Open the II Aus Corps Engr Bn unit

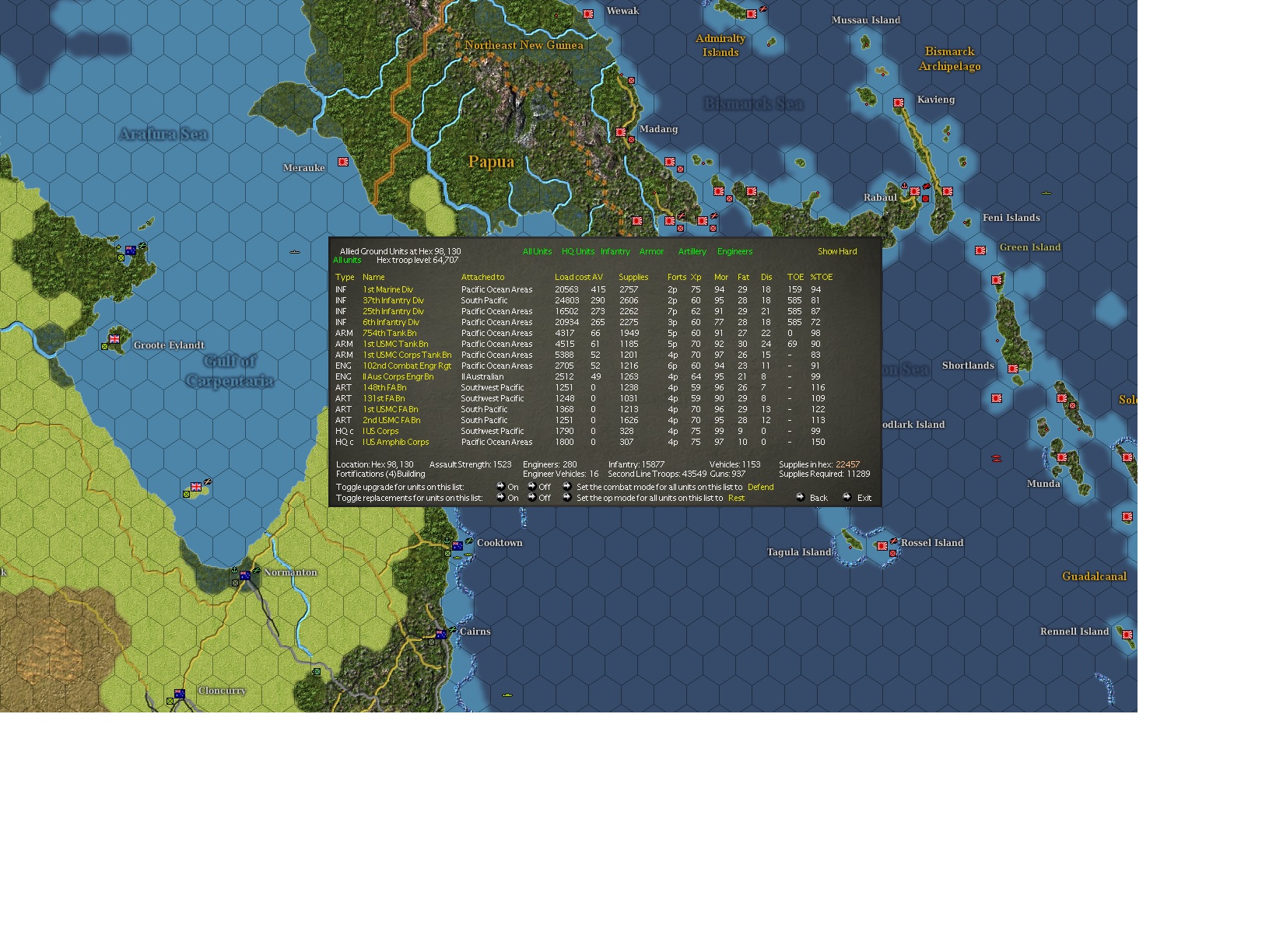pyautogui.click(x=398, y=376)
